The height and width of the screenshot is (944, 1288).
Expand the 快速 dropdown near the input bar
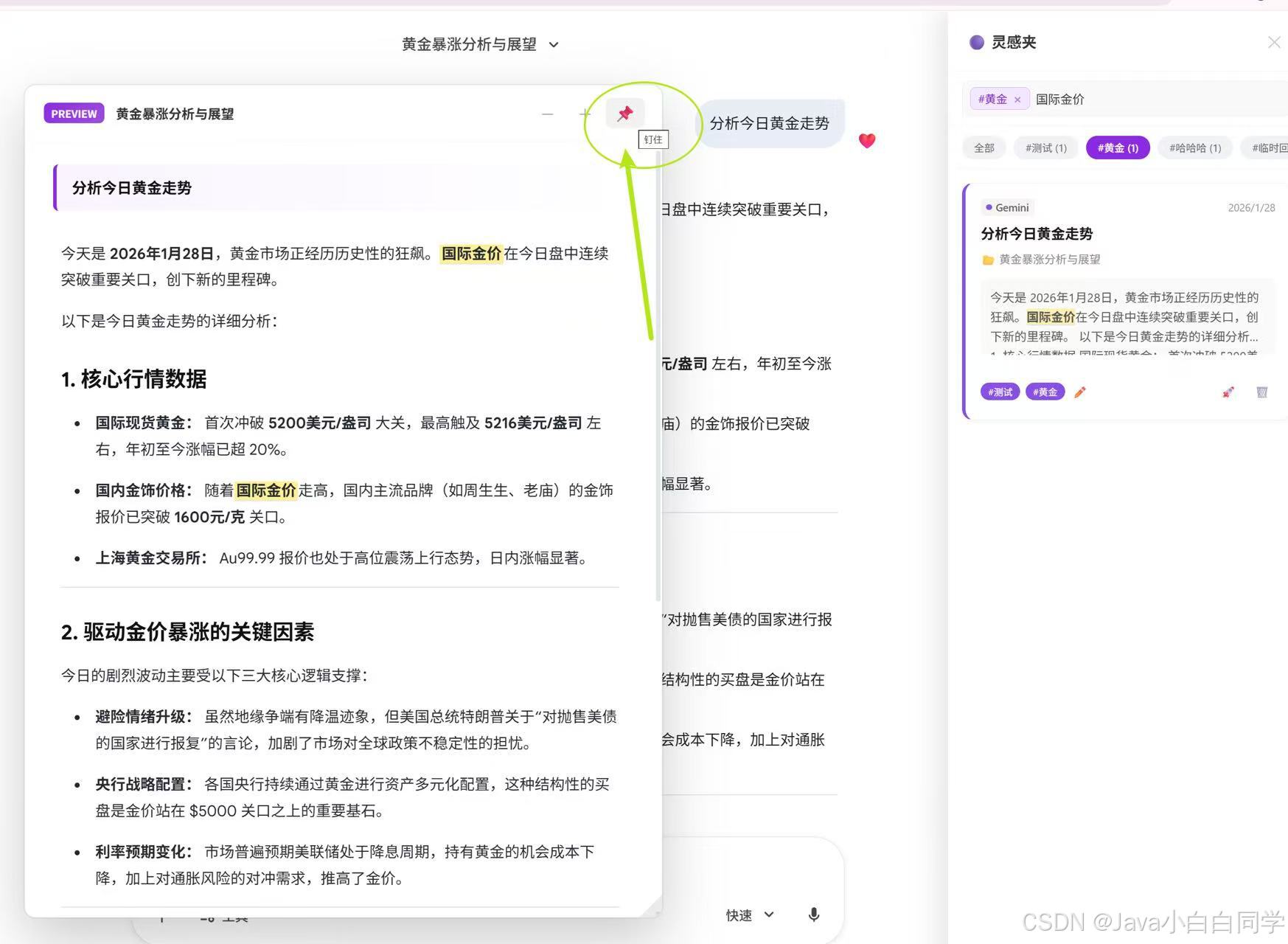click(x=748, y=914)
